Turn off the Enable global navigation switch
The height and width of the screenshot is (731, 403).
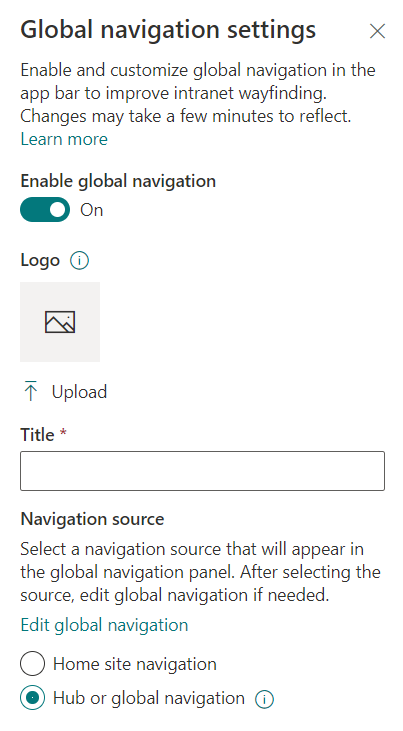click(x=45, y=210)
